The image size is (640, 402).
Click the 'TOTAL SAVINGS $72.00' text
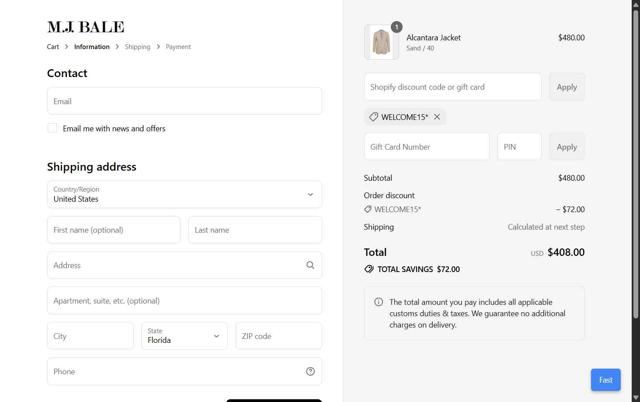pos(418,269)
